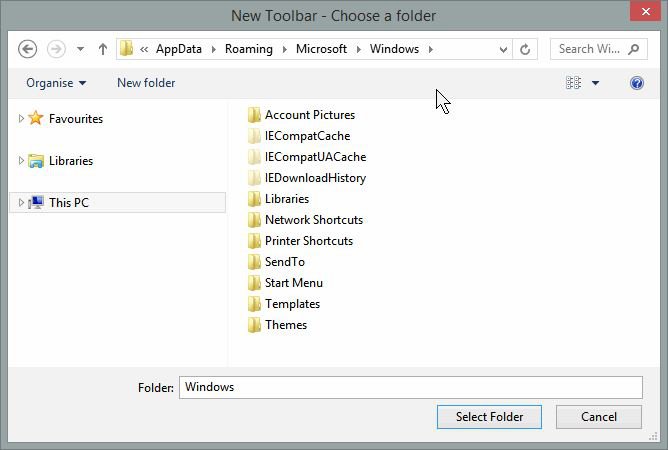The image size is (668, 450).
Task: Click the Account Pictures folder icon
Action: pyautogui.click(x=254, y=115)
